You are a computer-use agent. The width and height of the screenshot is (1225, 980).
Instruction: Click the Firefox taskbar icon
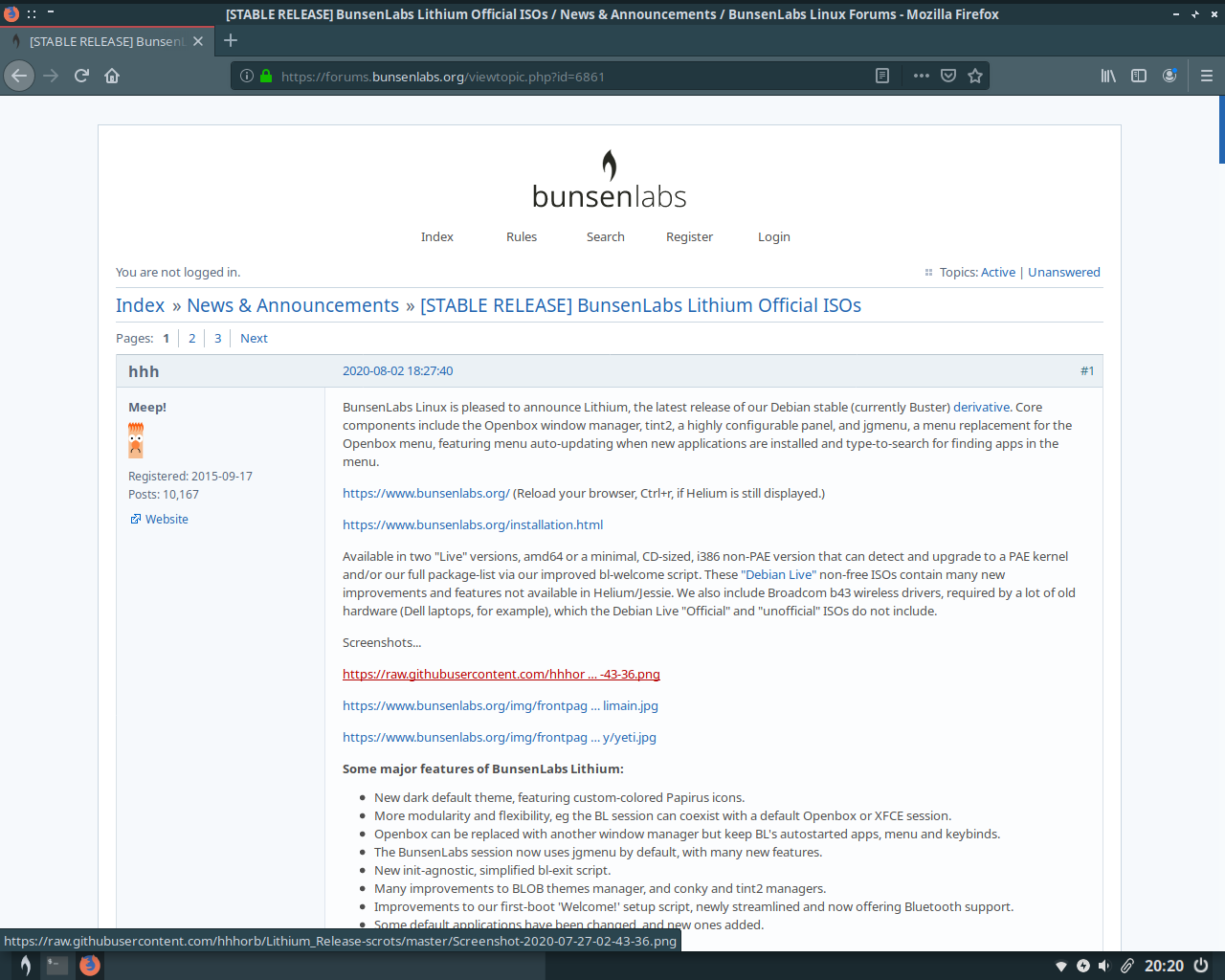(90, 966)
